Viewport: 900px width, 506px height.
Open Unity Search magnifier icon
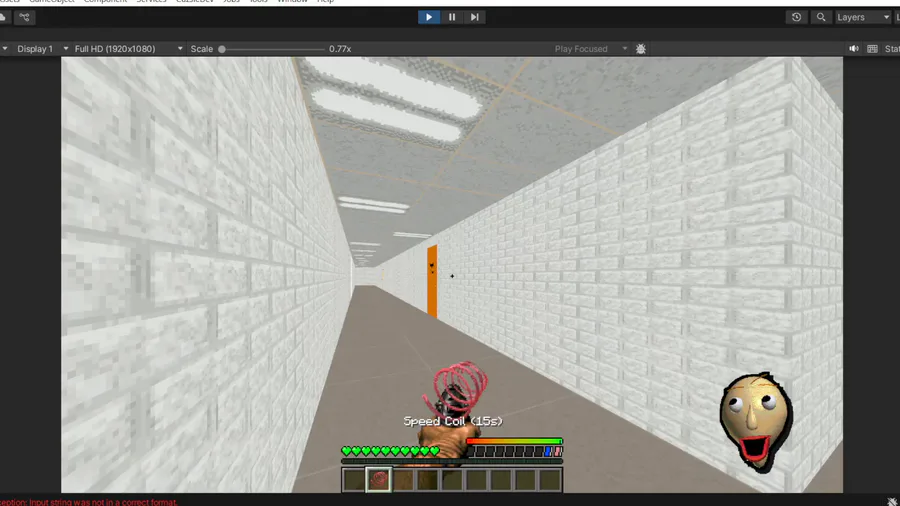pyautogui.click(x=821, y=17)
